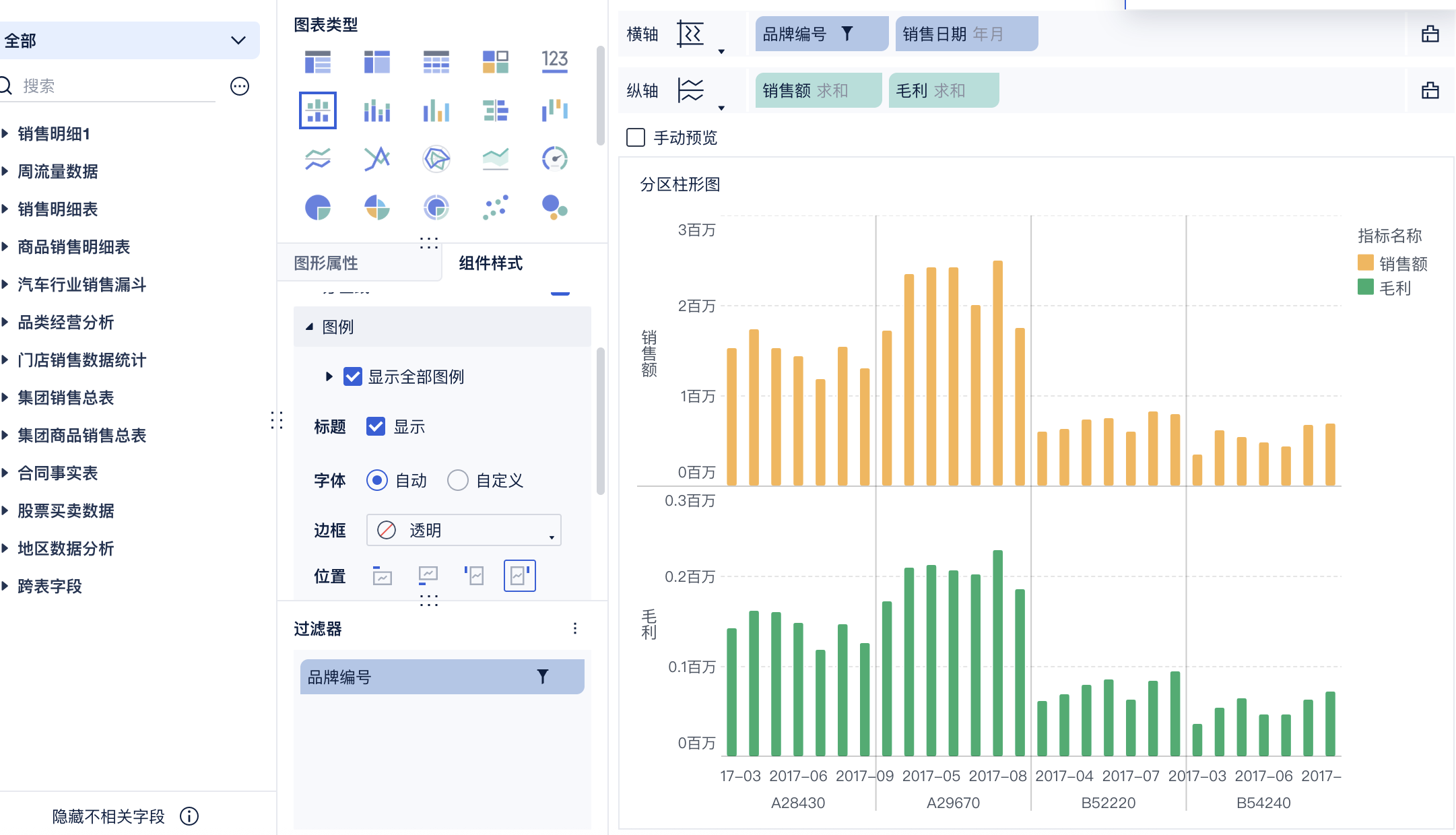Collapse the 图例 section
This screenshot has height=835, width=1456.
pyautogui.click(x=309, y=327)
